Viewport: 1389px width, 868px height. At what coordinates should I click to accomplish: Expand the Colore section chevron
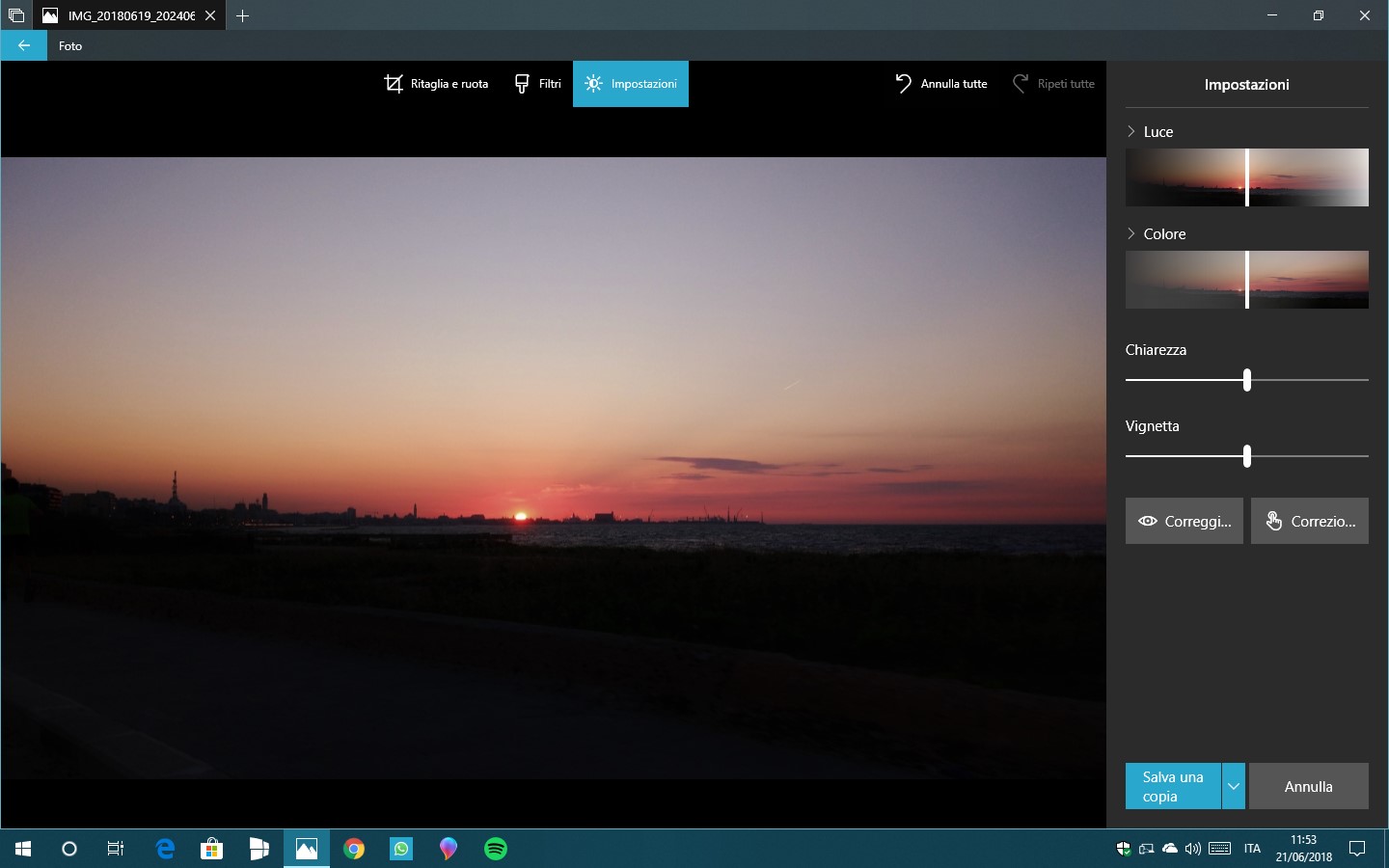click(1131, 233)
